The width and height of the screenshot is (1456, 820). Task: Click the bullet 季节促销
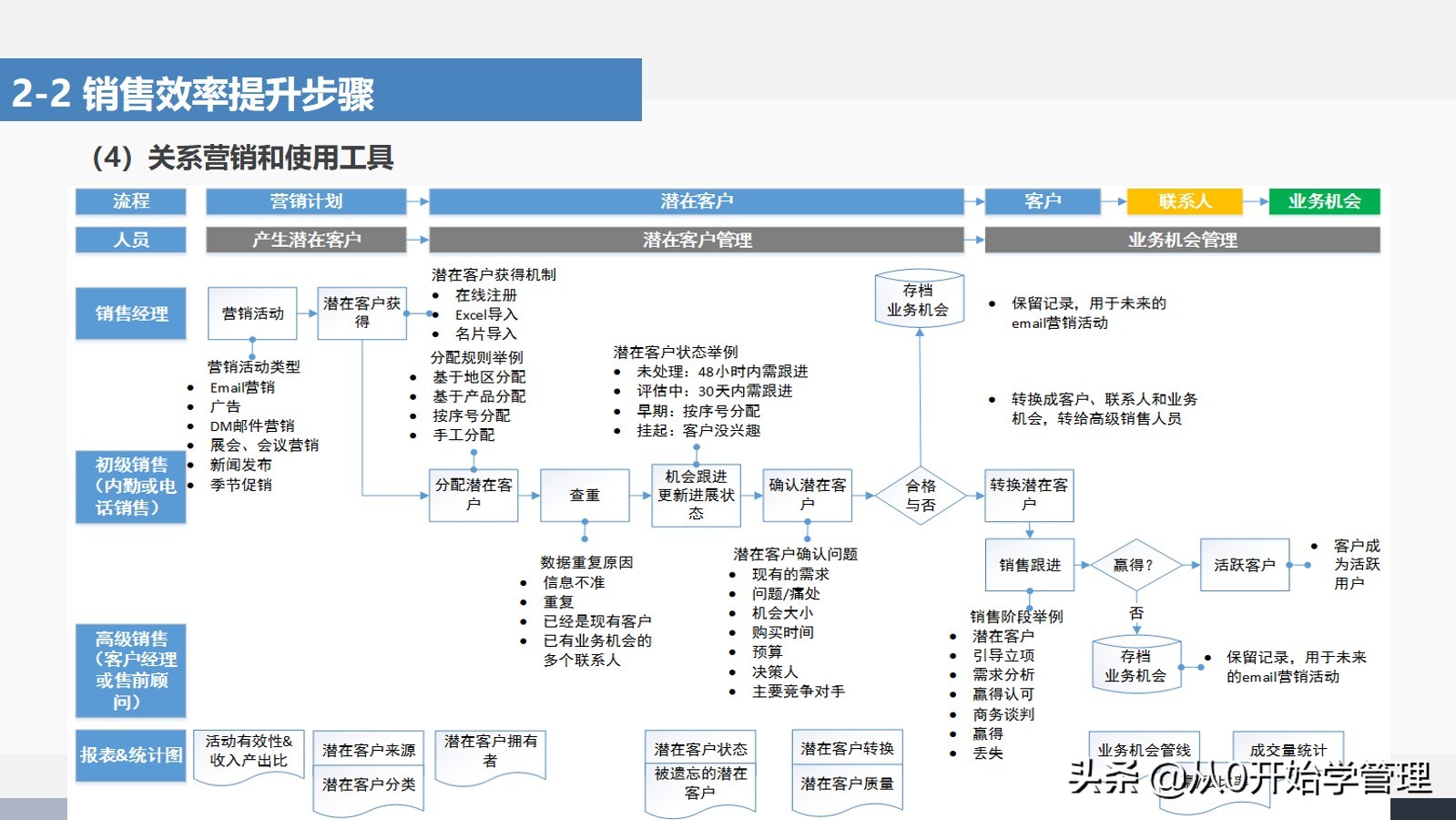point(240,484)
